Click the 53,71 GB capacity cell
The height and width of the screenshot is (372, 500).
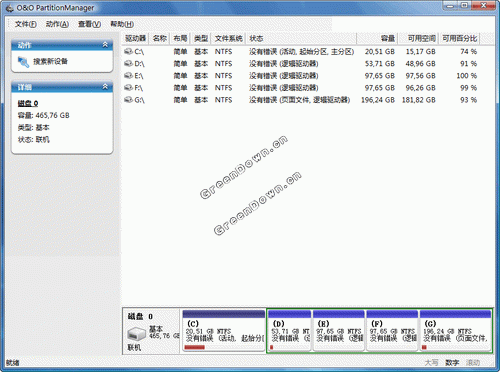(379, 64)
